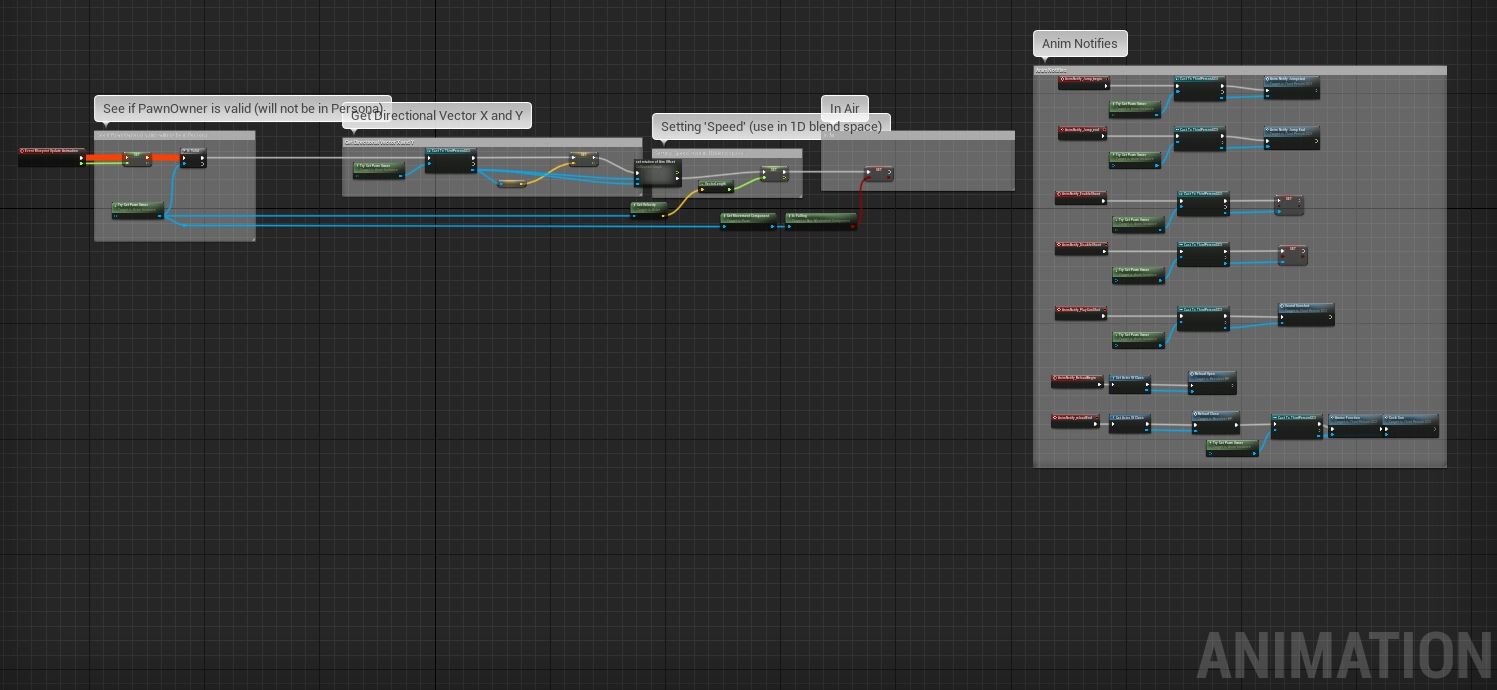The width and height of the screenshot is (1497, 690).
Task: Select Try Get Pawn Owner under AnimNotify_Jump_begin
Action: pyautogui.click(x=1137, y=108)
